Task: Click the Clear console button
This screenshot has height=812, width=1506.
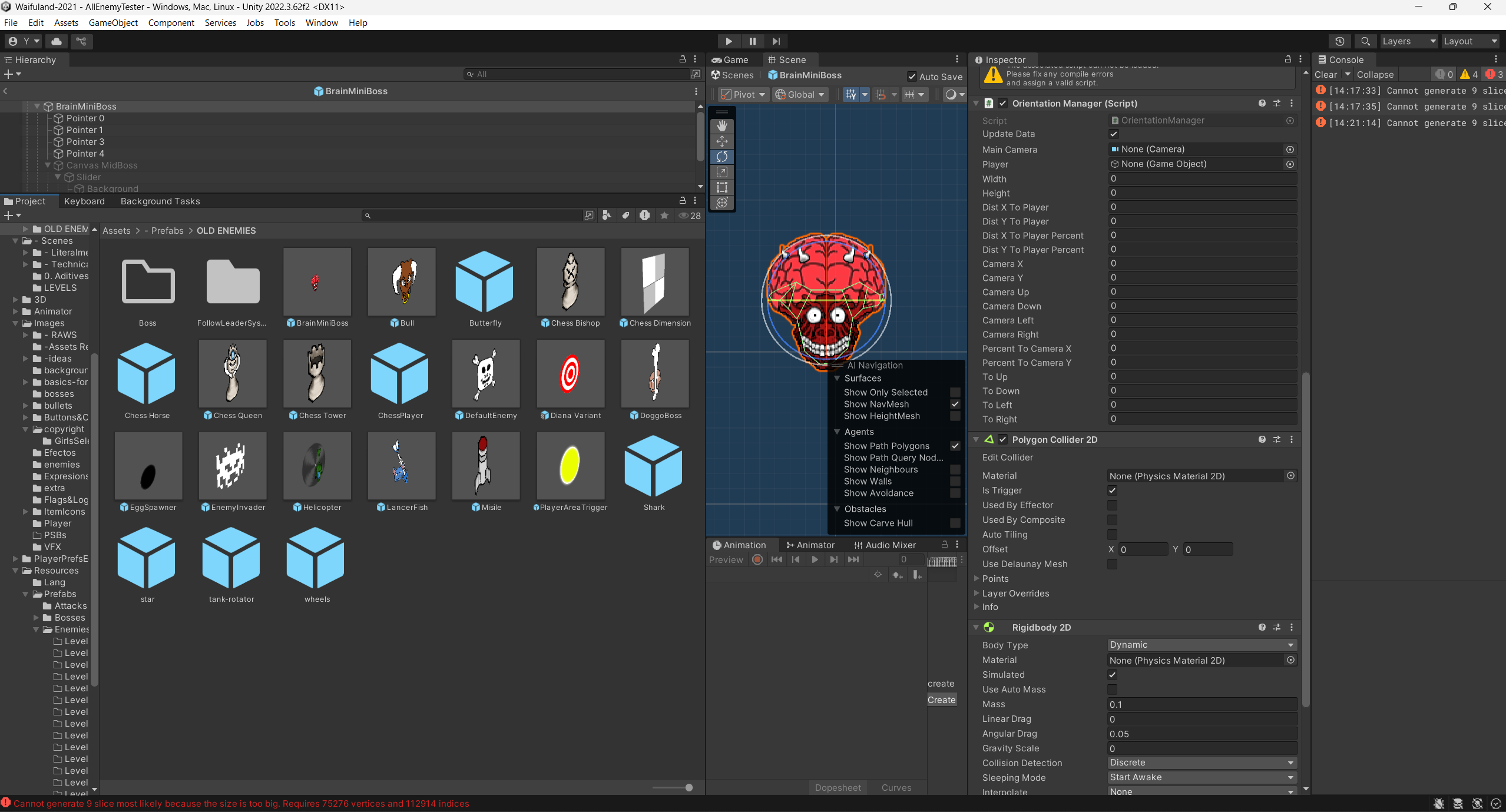Action: click(1325, 74)
